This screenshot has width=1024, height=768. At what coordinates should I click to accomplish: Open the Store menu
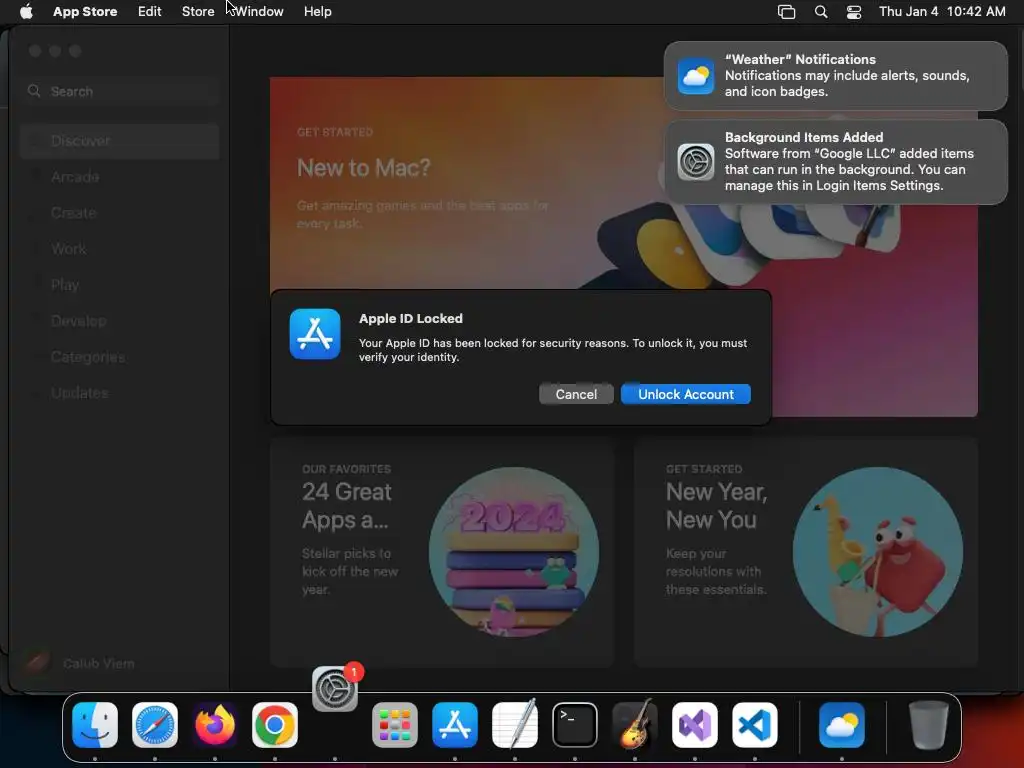pos(198,12)
